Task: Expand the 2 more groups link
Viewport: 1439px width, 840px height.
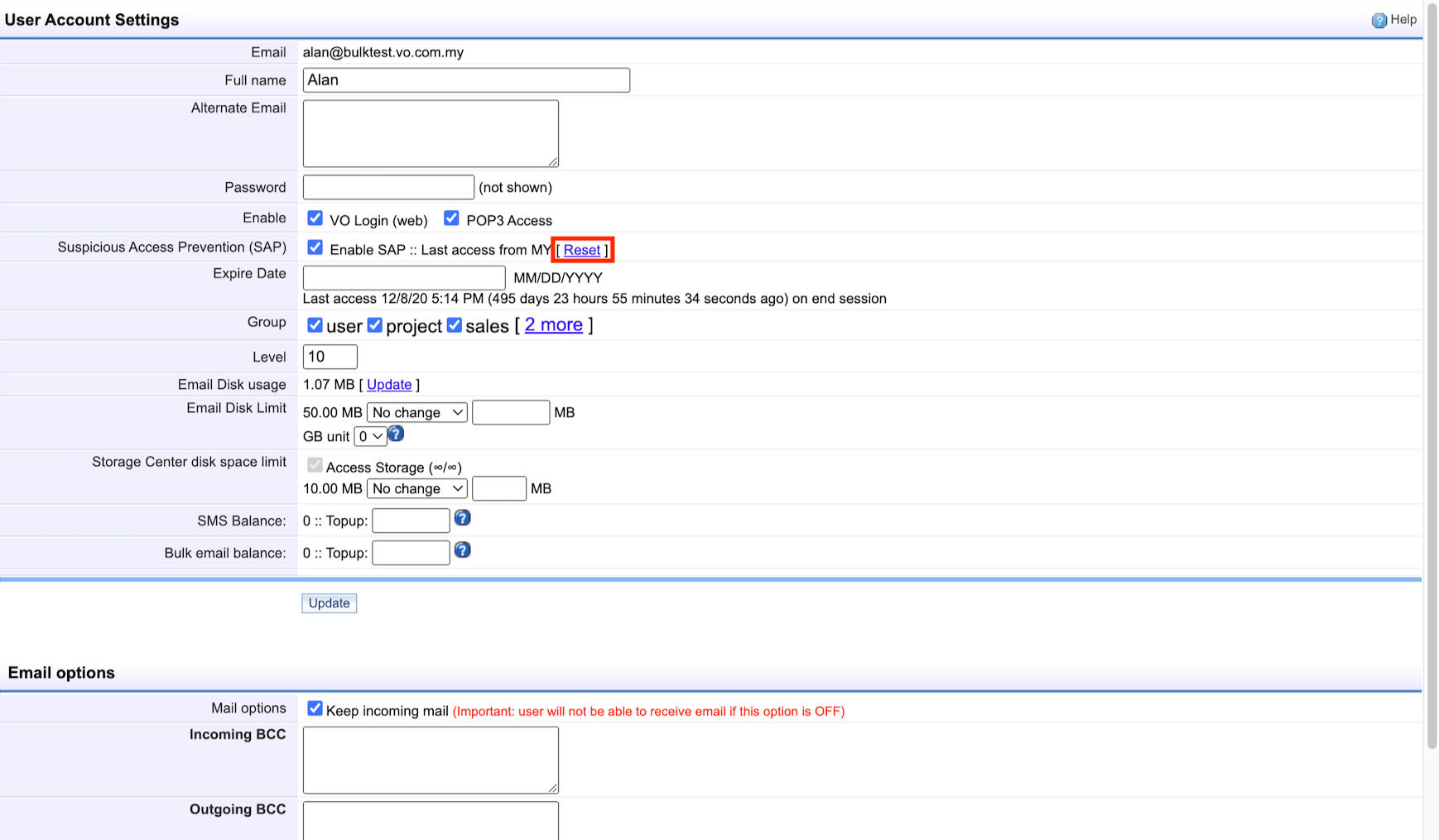Action: click(553, 325)
